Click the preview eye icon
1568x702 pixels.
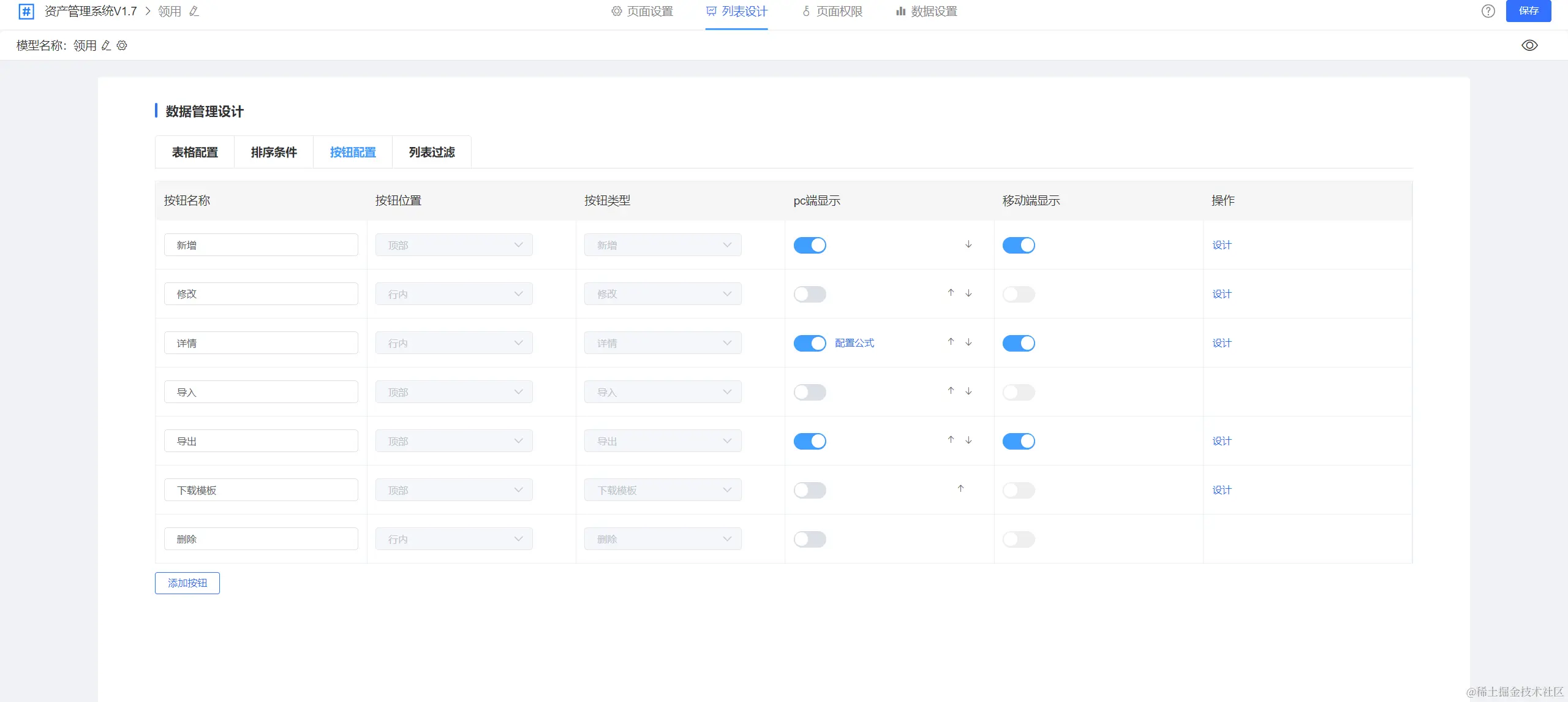(1529, 45)
